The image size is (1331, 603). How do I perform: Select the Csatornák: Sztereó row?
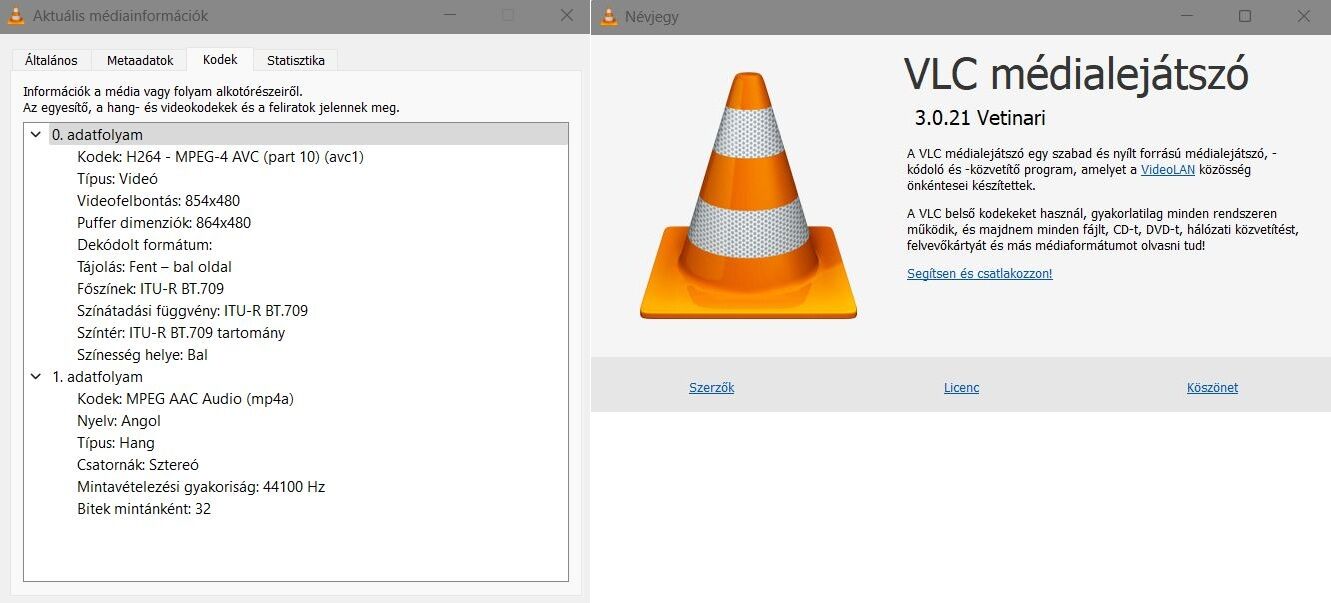(x=296, y=464)
